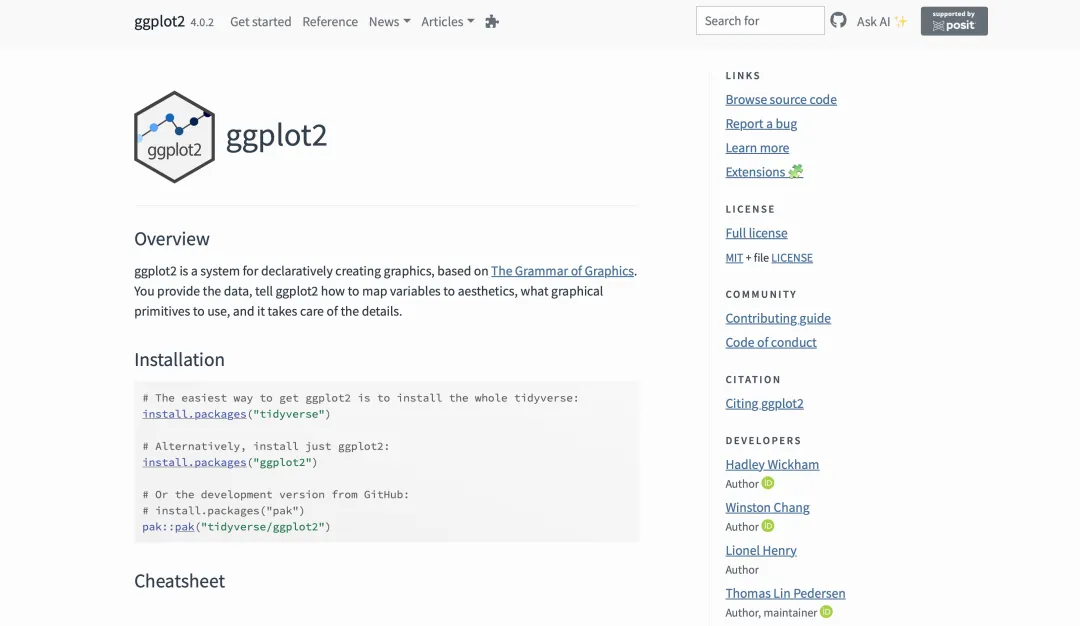Expand the Articles dropdown menu
The image size is (1080, 626).
pyautogui.click(x=447, y=21)
